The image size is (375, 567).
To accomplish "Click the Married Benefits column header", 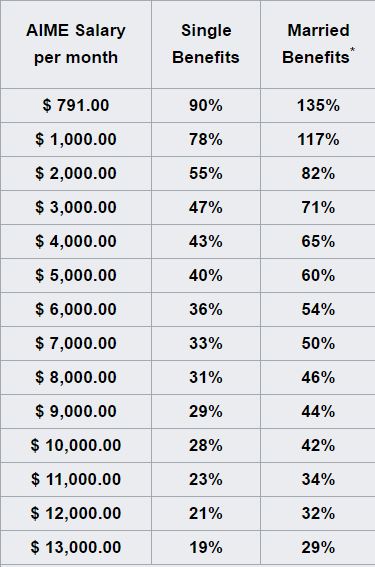I will 318,44.
